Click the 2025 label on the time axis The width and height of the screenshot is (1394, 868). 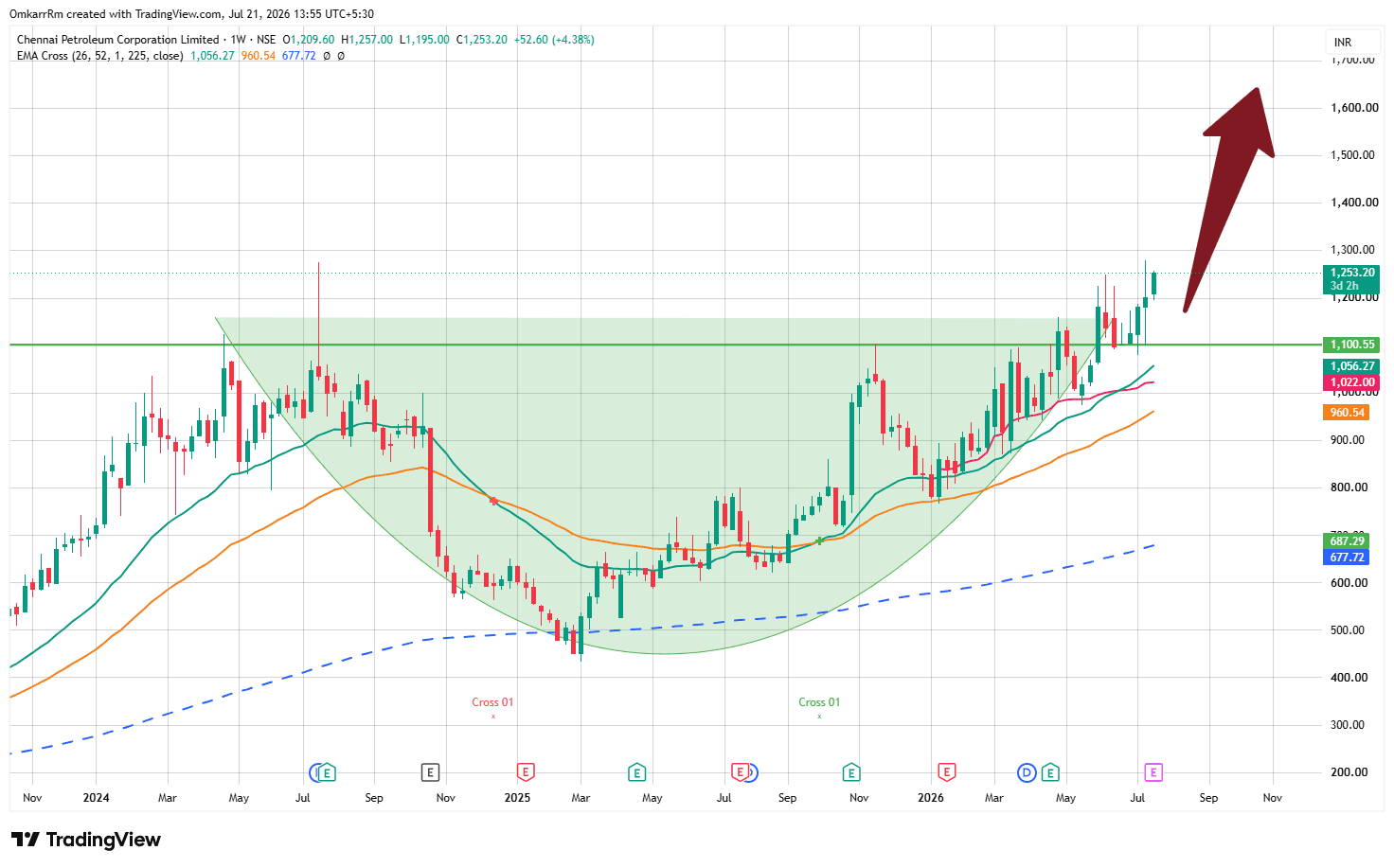point(517,798)
